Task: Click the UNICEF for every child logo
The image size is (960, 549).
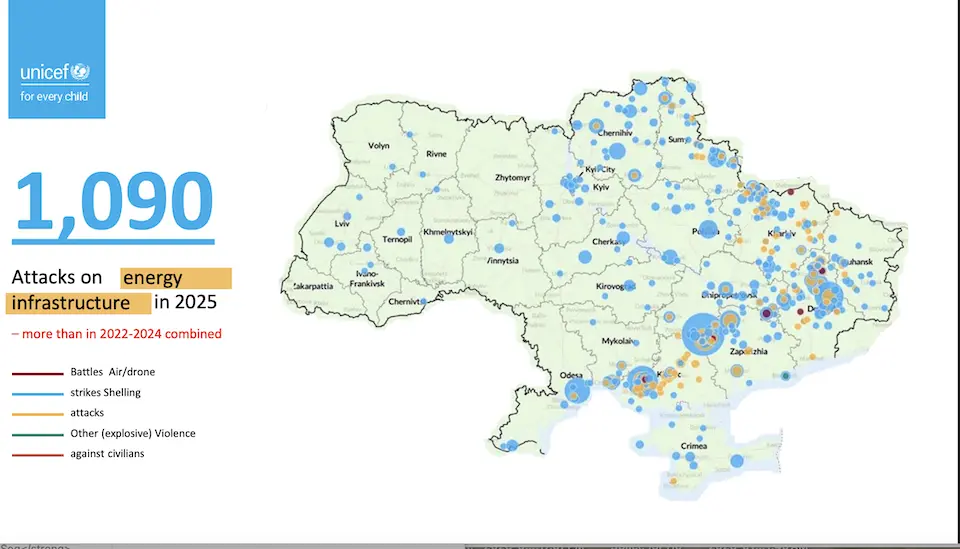Action: (x=56, y=59)
